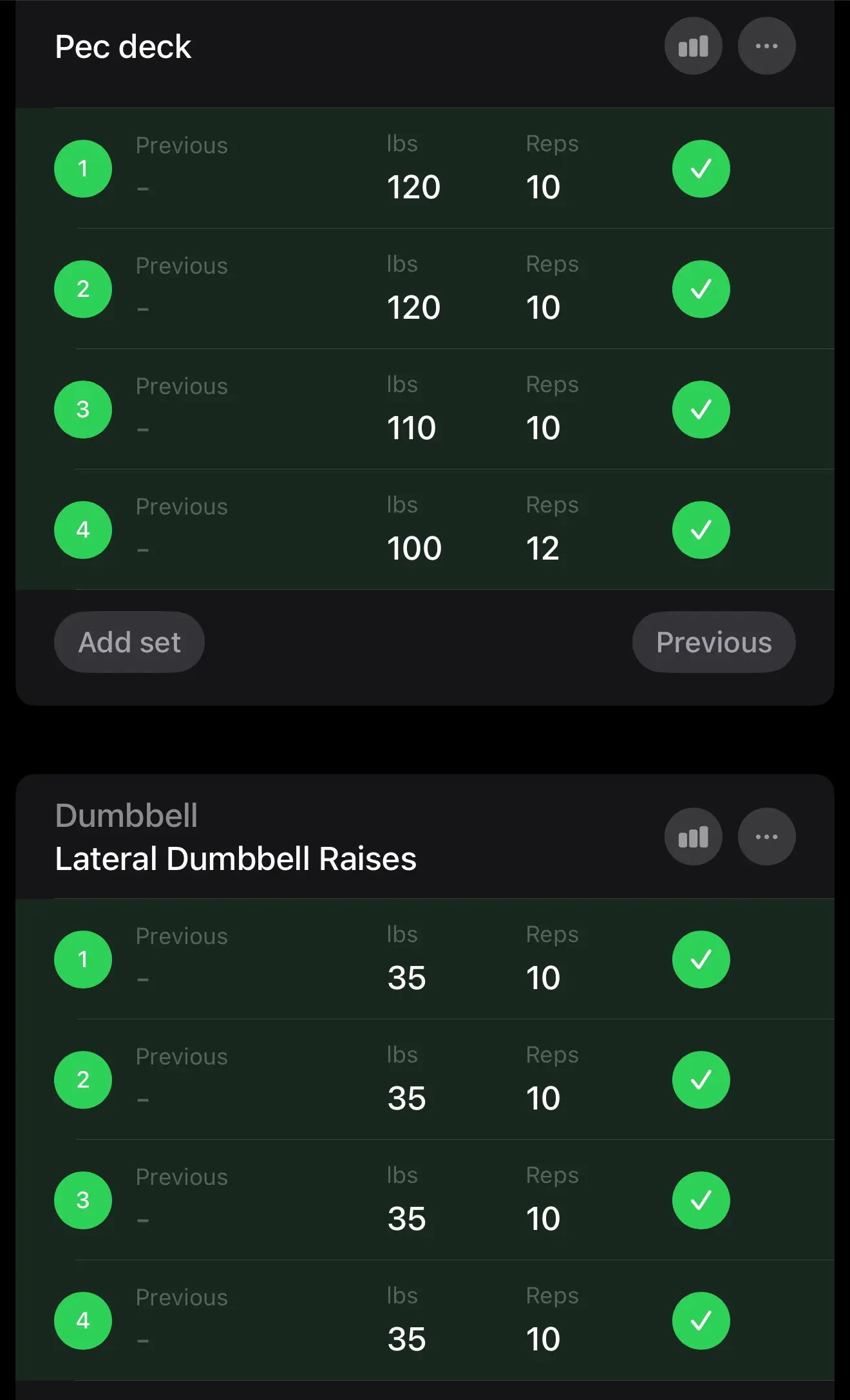The image size is (850, 1400).
Task: Tap Lateral Raises set 4 number badge
Action: [83, 1321]
